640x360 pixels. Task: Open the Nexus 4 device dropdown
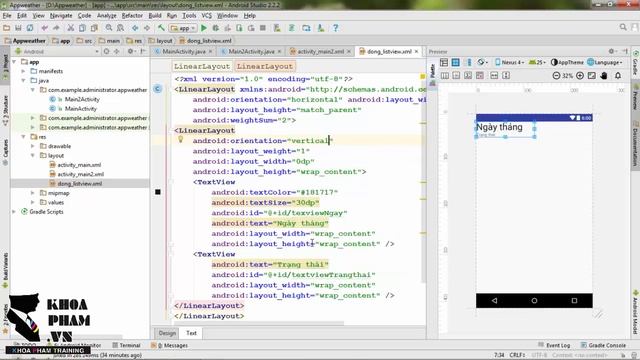pos(509,62)
